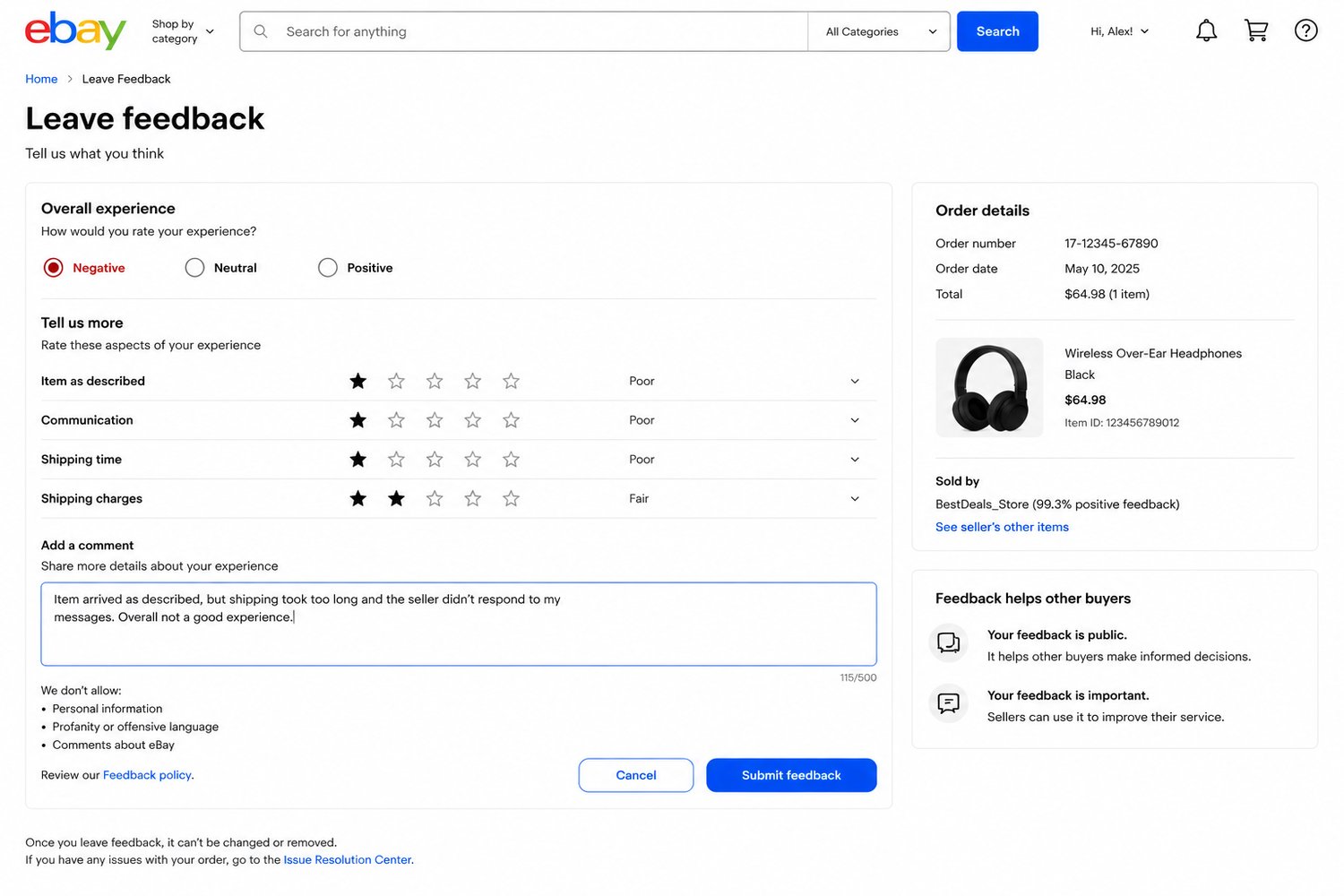Set Shipping charges rating to two stars
Image resolution: width=1344 pixels, height=896 pixels.
(x=396, y=498)
